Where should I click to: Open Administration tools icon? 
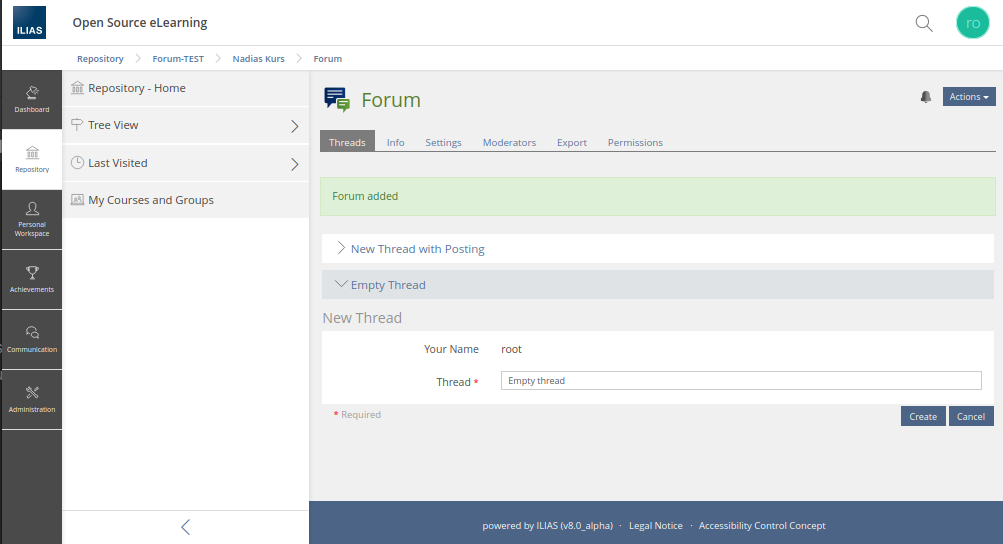coord(32,399)
